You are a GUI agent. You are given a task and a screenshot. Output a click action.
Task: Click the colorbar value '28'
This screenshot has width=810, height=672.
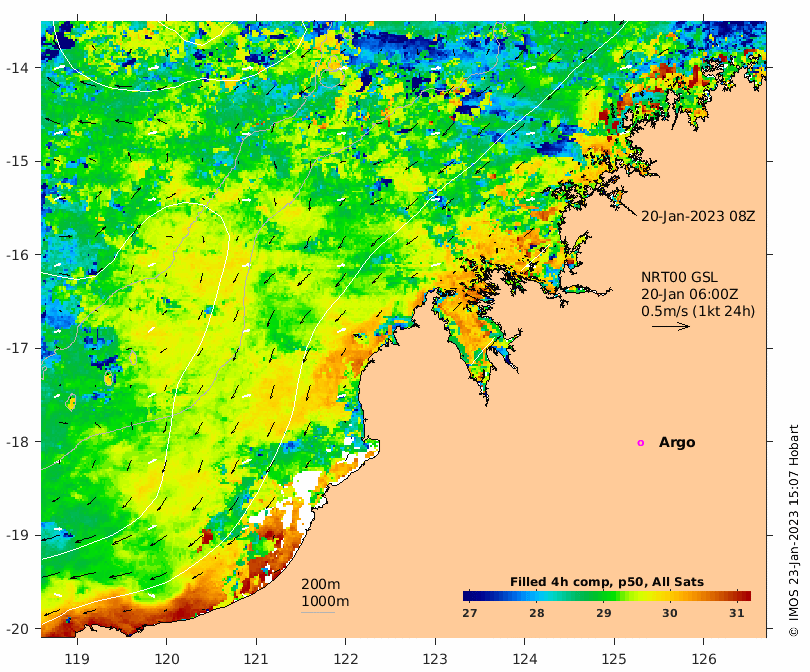(x=537, y=613)
